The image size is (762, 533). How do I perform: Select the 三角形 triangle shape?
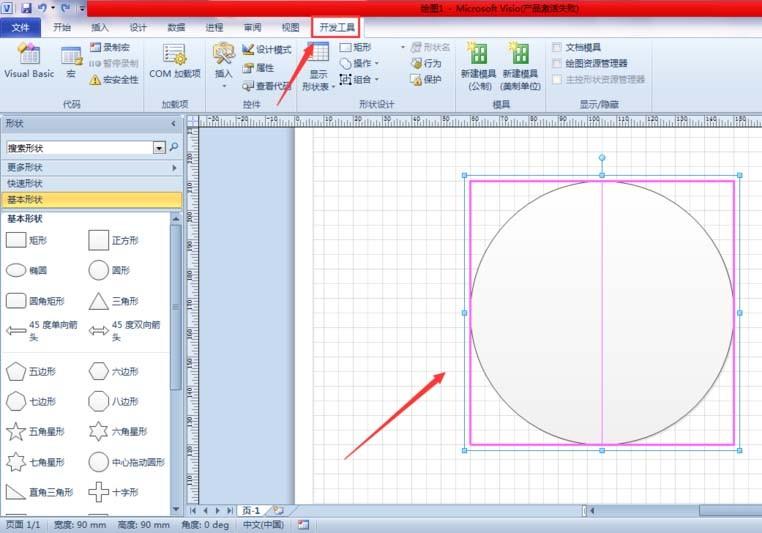[x=114, y=301]
